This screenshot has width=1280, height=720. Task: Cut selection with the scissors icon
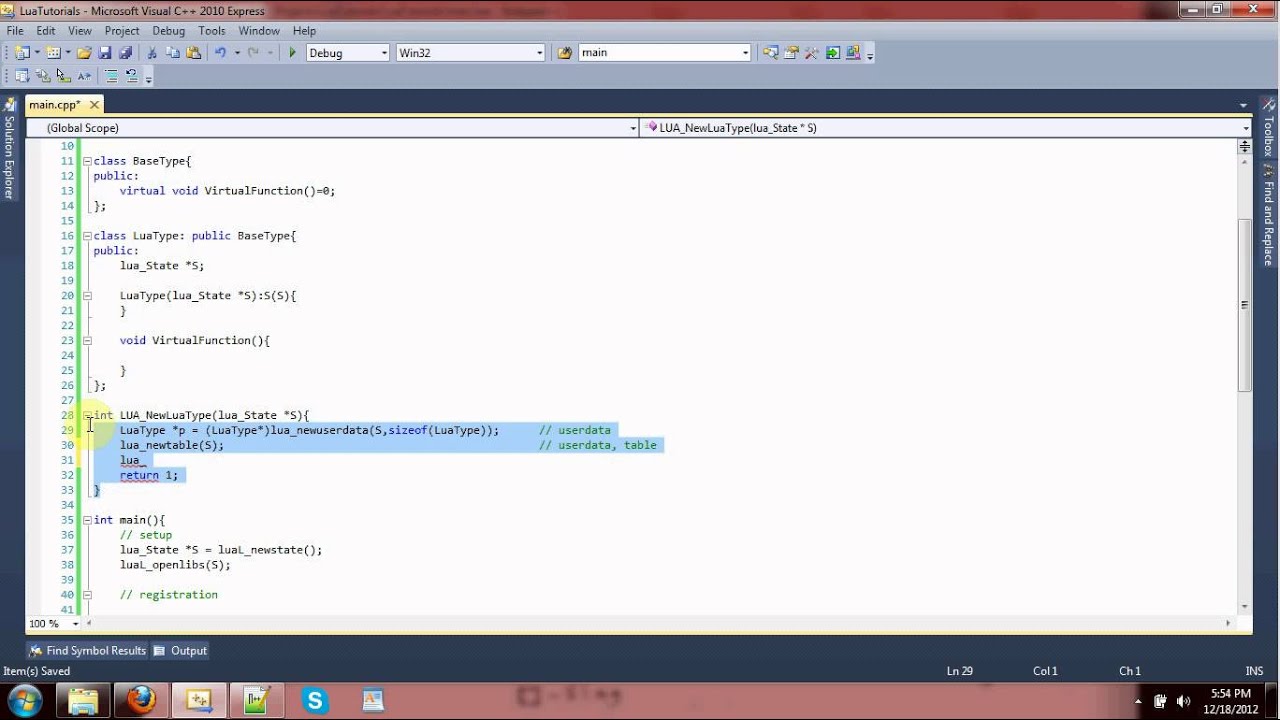(x=152, y=53)
